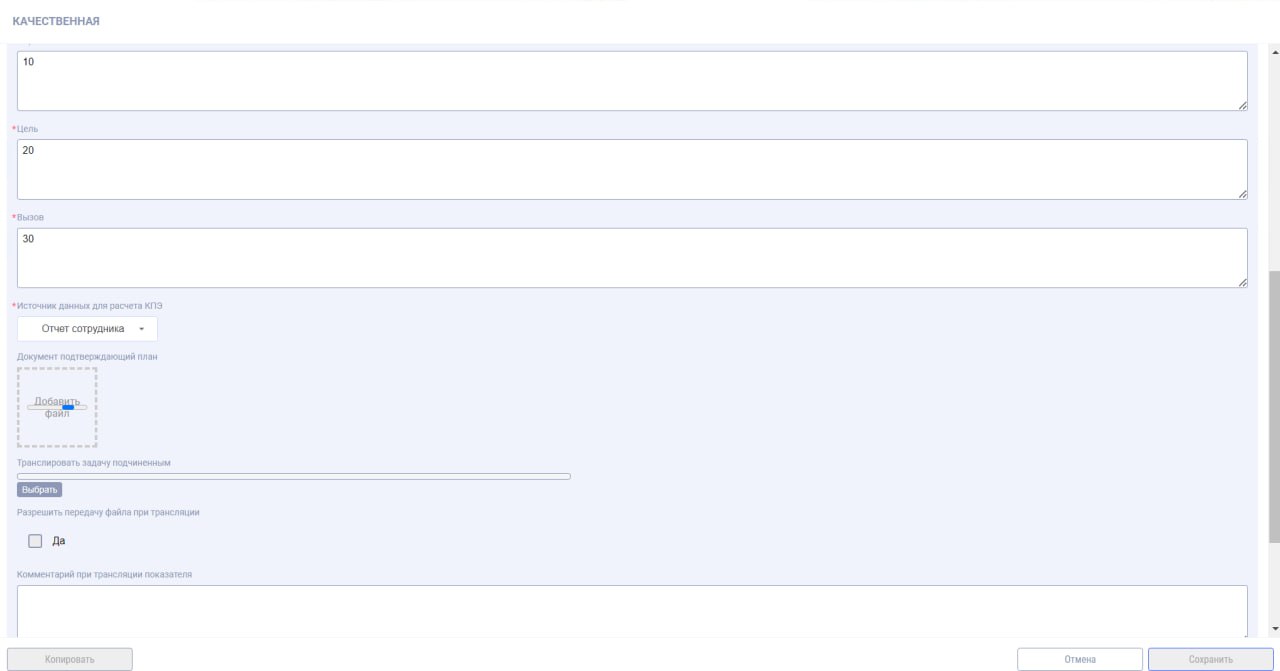This screenshot has height=671, width=1280.
Task: Focus the Вызов text field
Action: point(630,257)
